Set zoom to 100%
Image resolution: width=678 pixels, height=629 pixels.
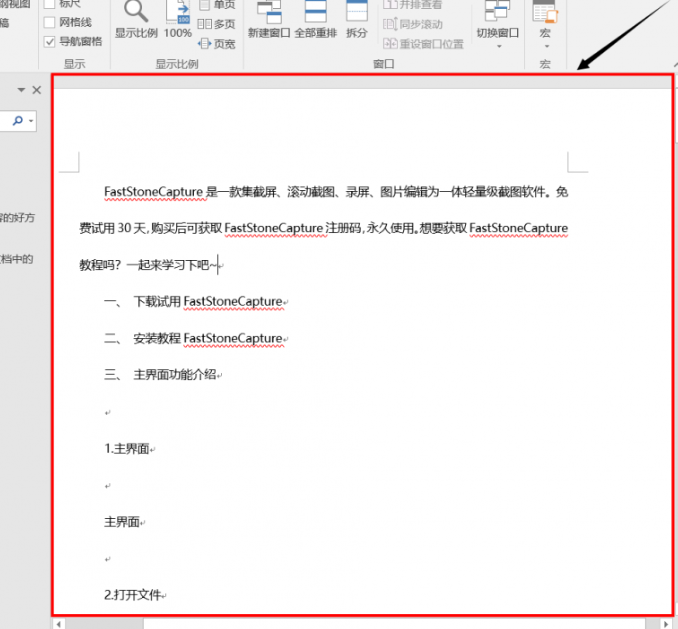coord(178,19)
